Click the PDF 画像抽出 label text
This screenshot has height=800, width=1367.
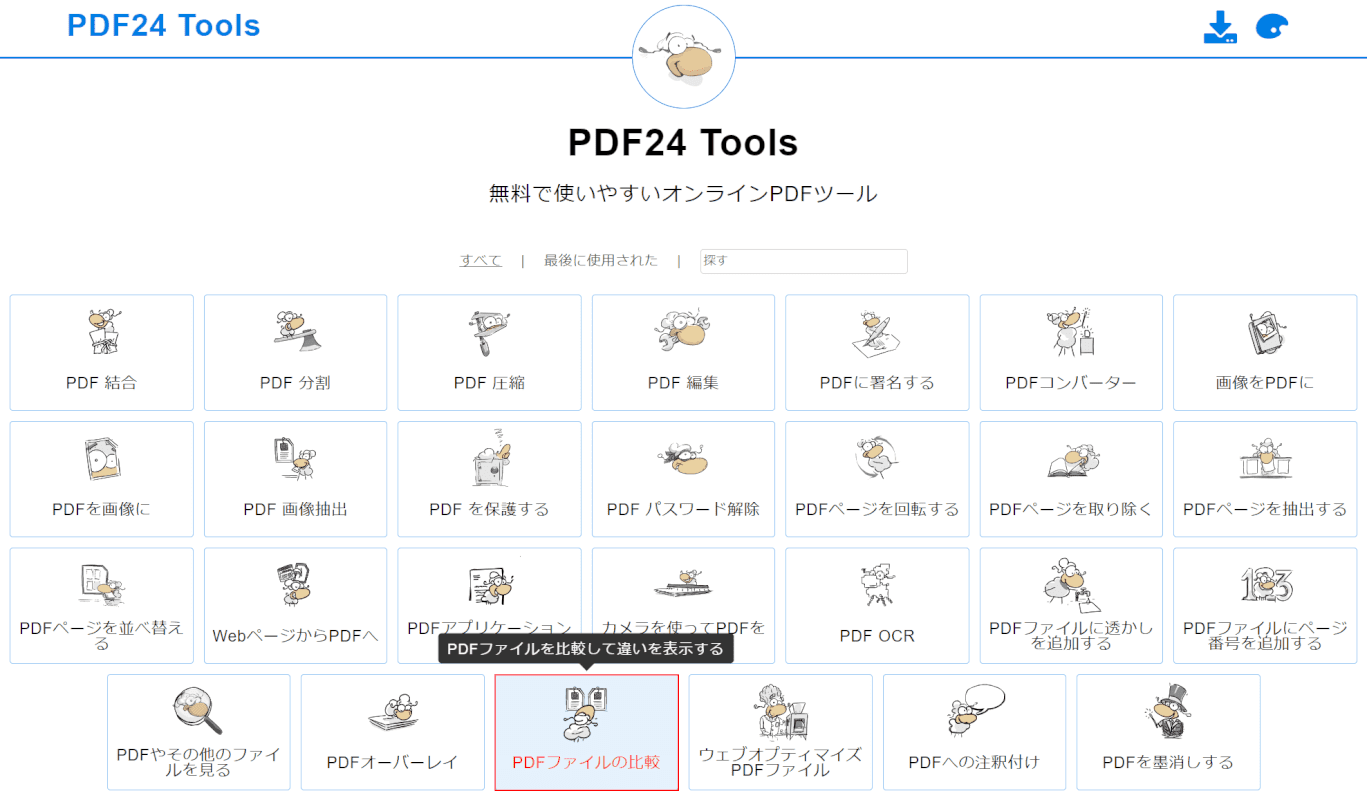[295, 509]
